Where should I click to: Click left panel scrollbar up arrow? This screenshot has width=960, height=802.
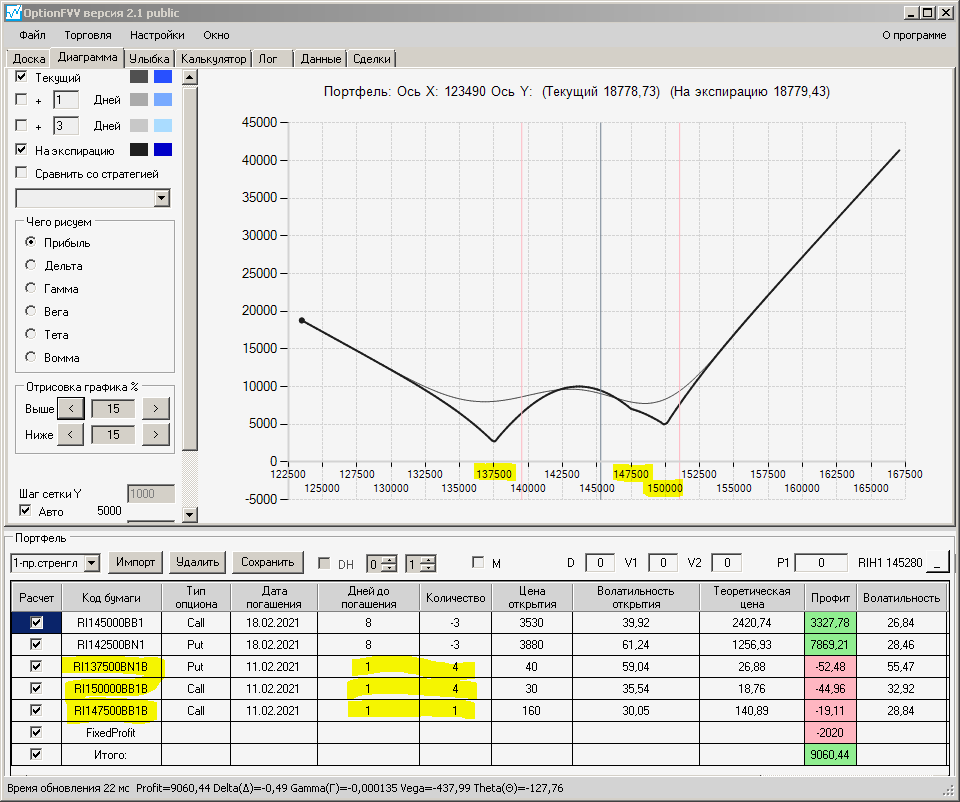[x=190, y=77]
